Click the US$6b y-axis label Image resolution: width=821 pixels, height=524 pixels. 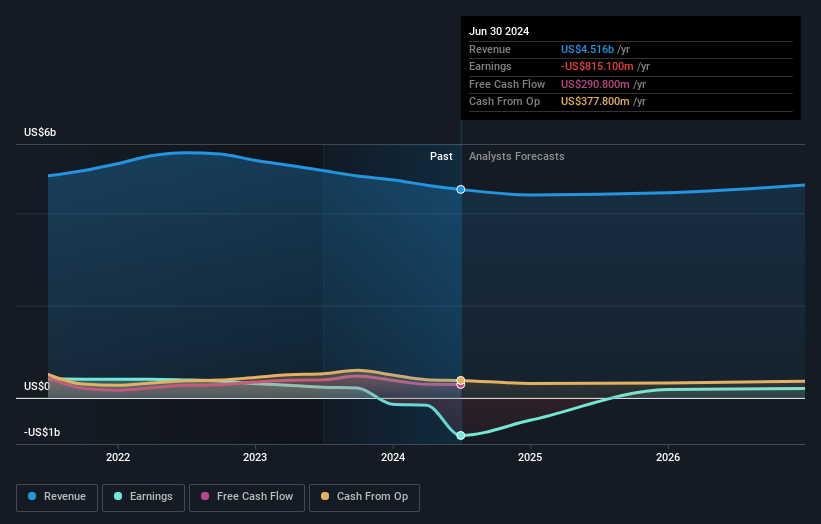point(40,132)
